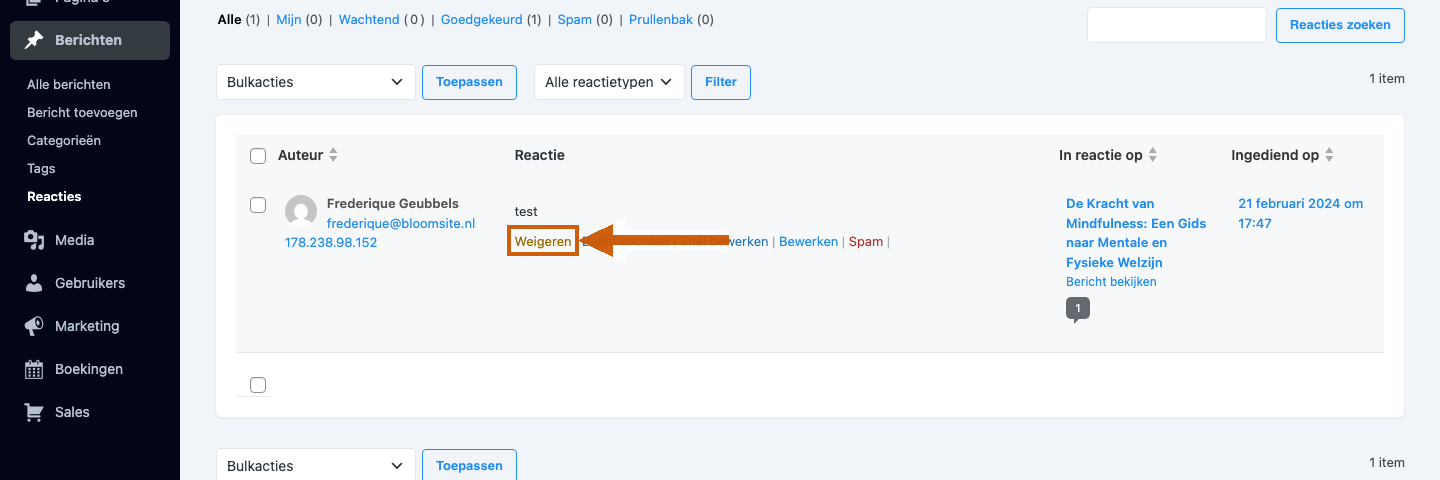The image size is (1440, 480).
Task: Click Frederique Geubbels' avatar image
Action: coord(301,212)
